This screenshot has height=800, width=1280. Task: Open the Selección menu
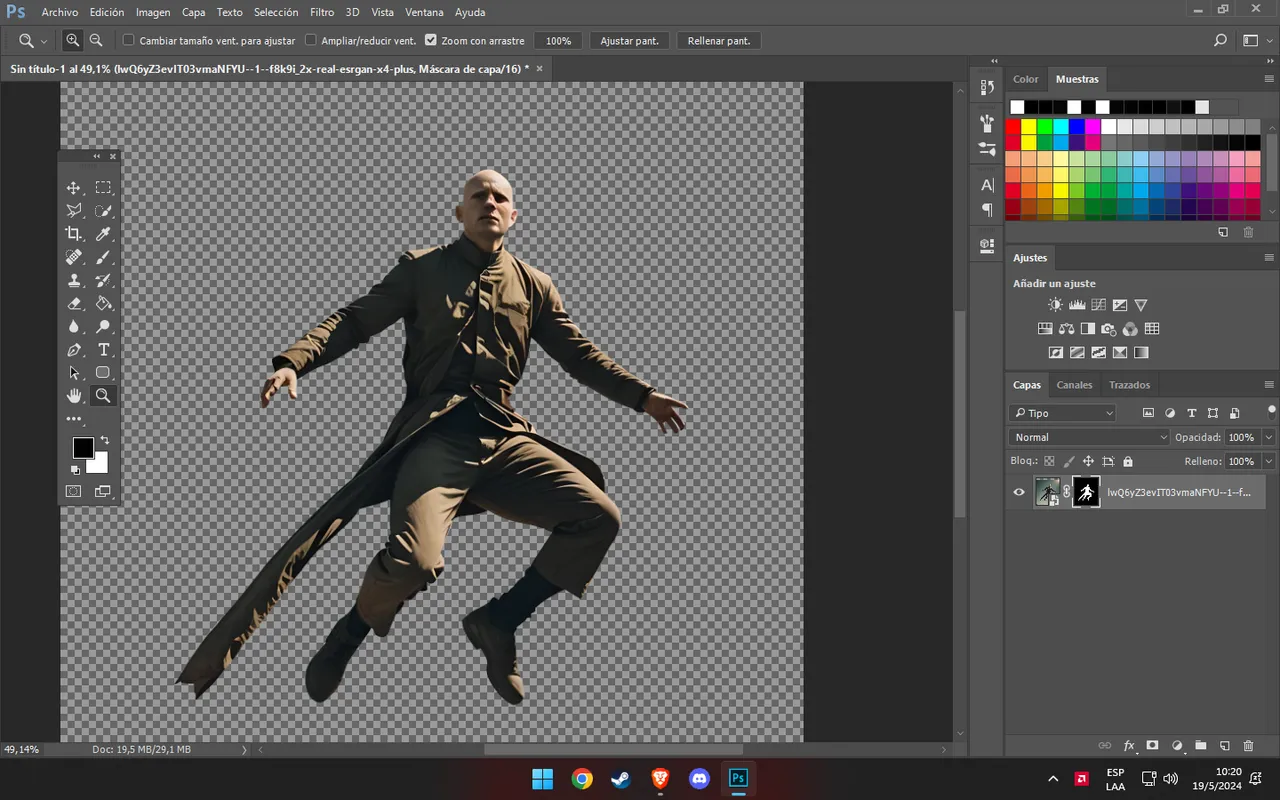point(276,12)
